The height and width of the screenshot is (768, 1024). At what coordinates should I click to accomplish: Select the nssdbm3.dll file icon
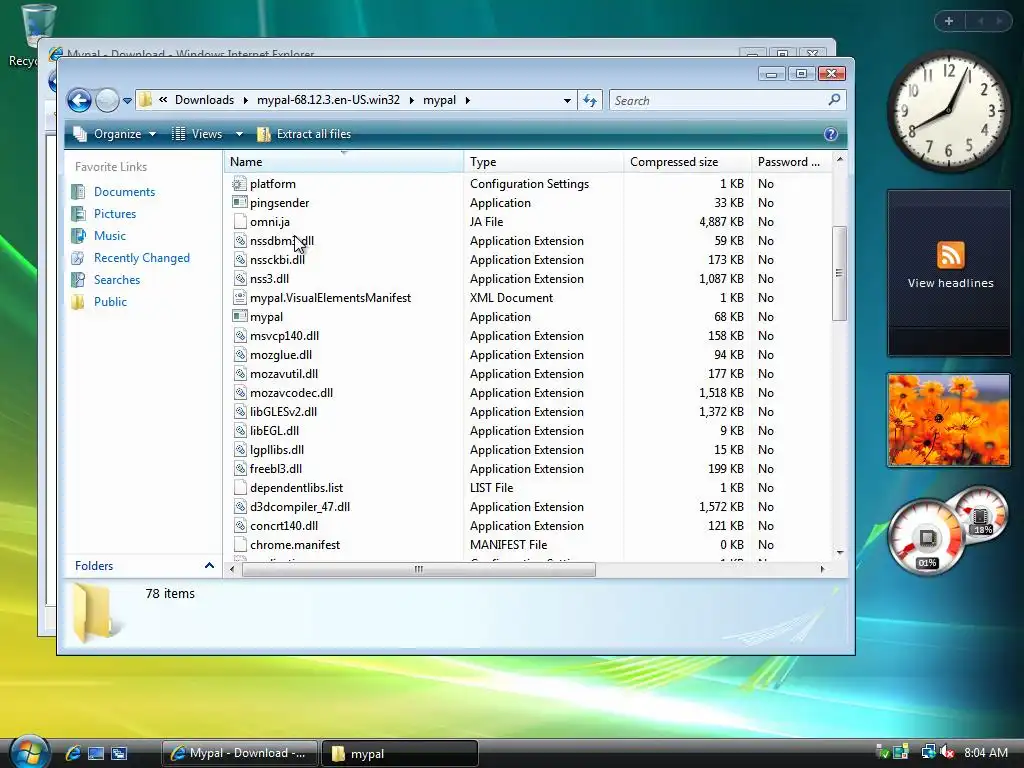click(240, 241)
